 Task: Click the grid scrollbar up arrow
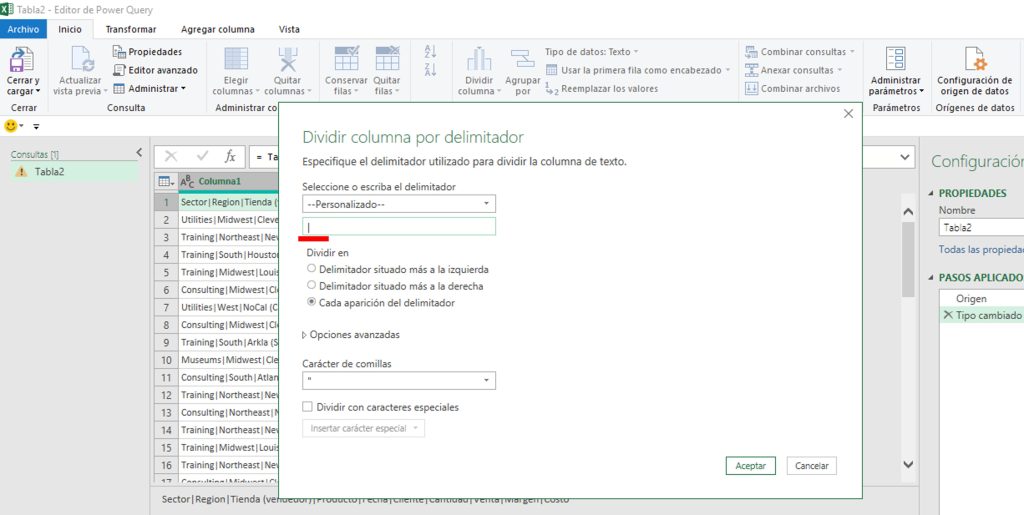(908, 212)
